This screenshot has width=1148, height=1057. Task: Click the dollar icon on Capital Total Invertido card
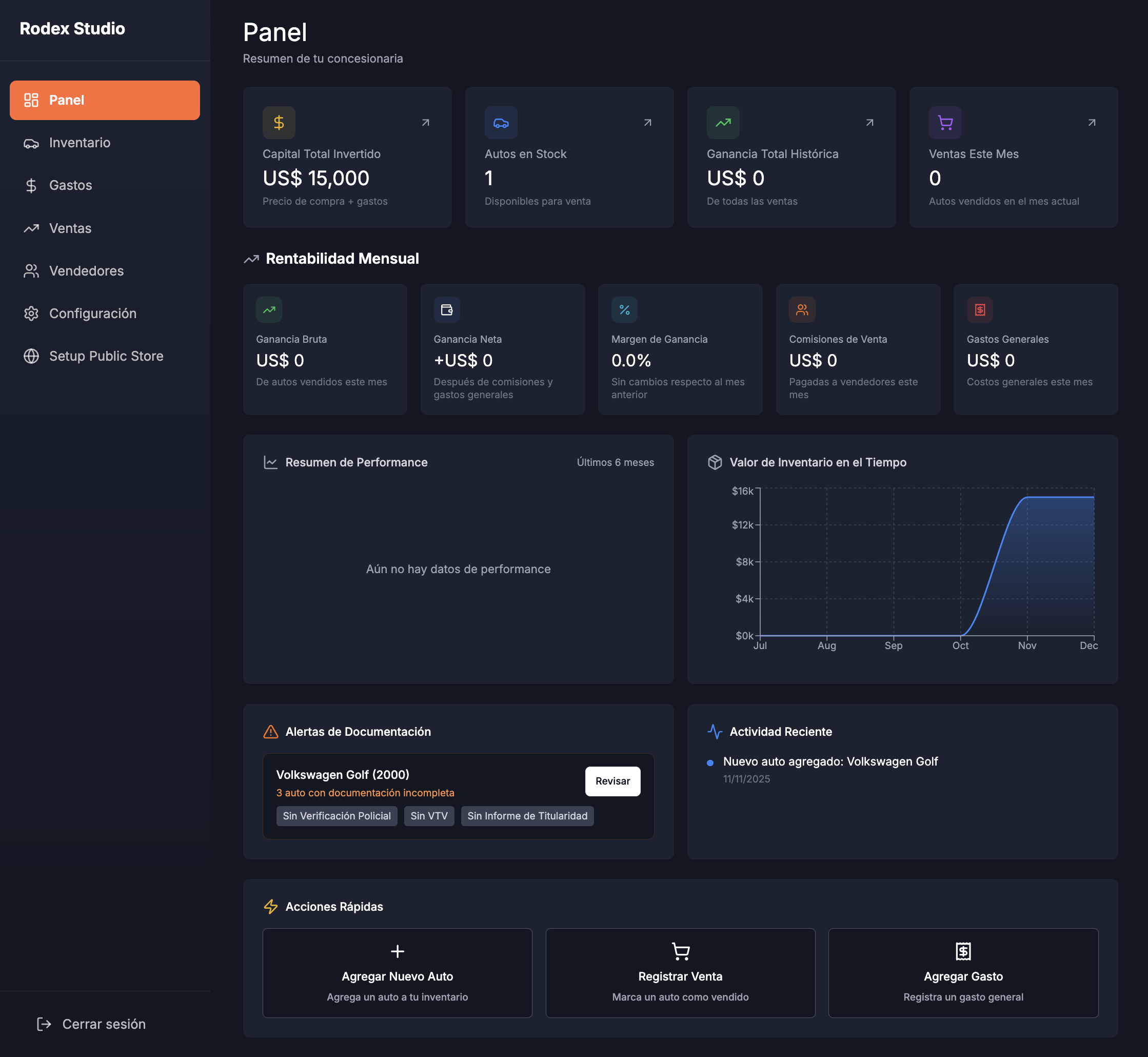pyautogui.click(x=279, y=123)
